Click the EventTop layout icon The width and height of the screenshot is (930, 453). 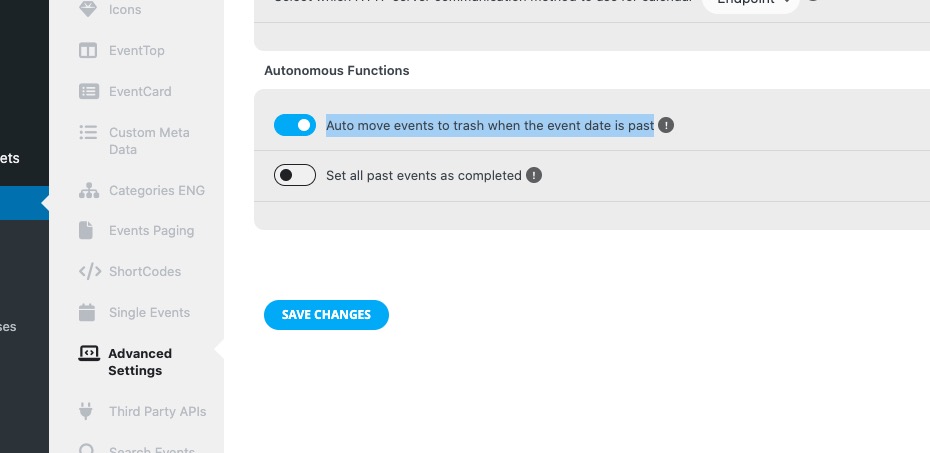tap(88, 50)
